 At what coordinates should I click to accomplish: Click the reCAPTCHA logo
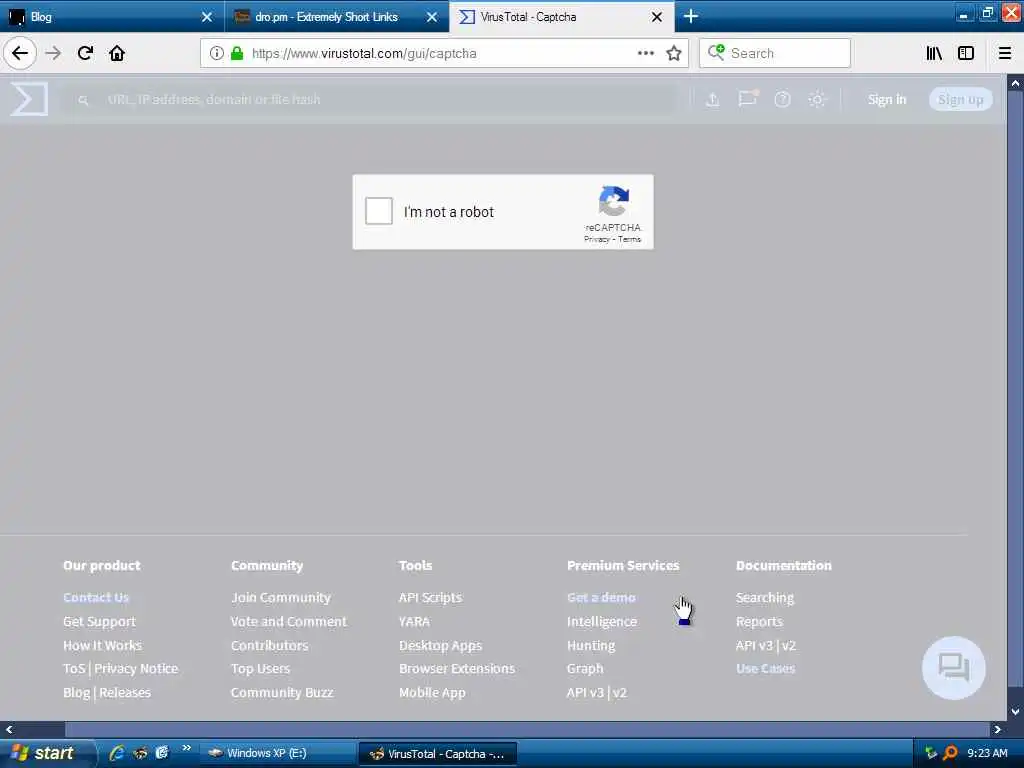pos(613,200)
